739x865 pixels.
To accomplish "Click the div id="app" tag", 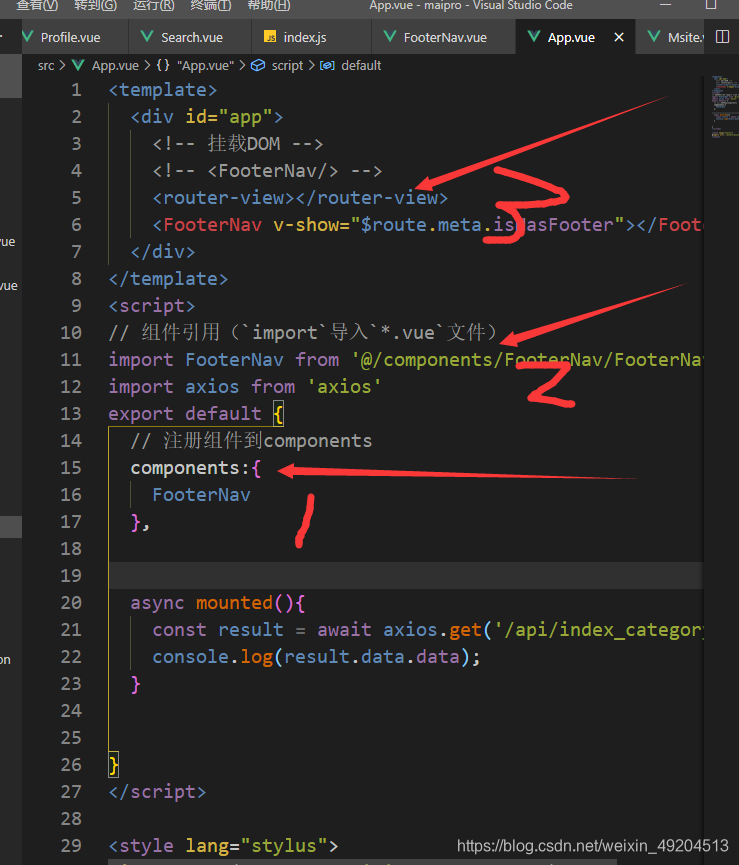I will (207, 117).
